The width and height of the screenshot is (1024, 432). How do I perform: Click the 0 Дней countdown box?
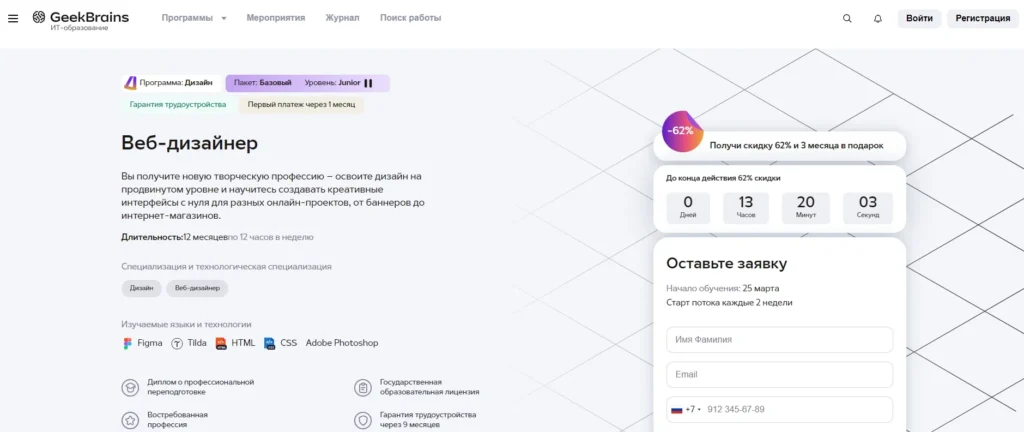click(688, 208)
